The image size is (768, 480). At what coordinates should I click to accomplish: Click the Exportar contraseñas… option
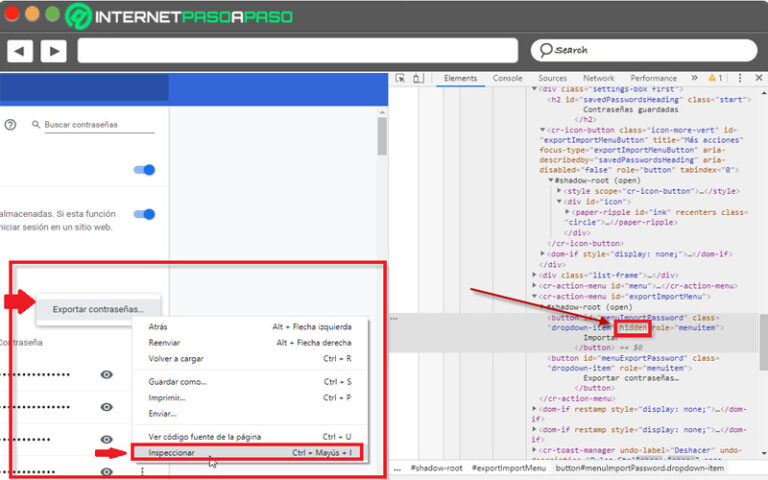tap(98, 309)
